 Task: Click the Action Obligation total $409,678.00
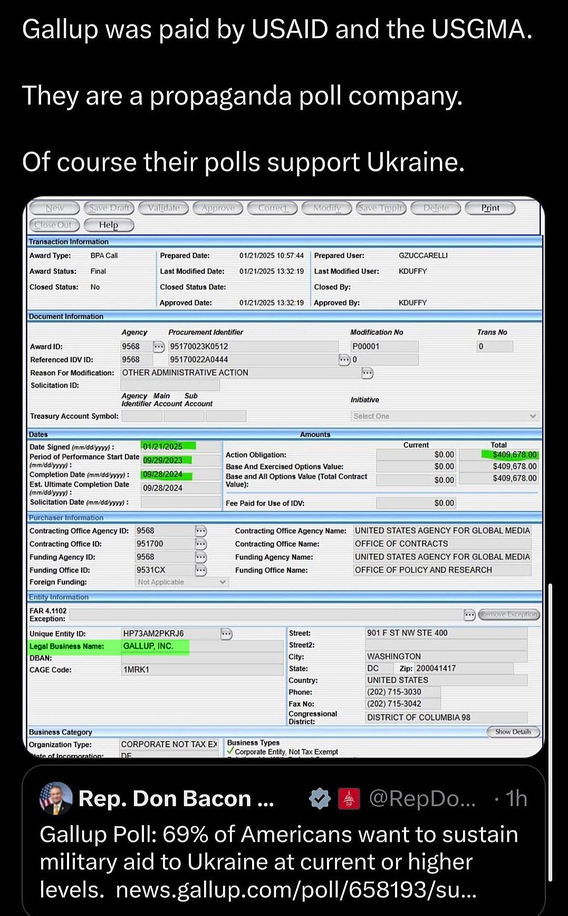(x=498, y=454)
